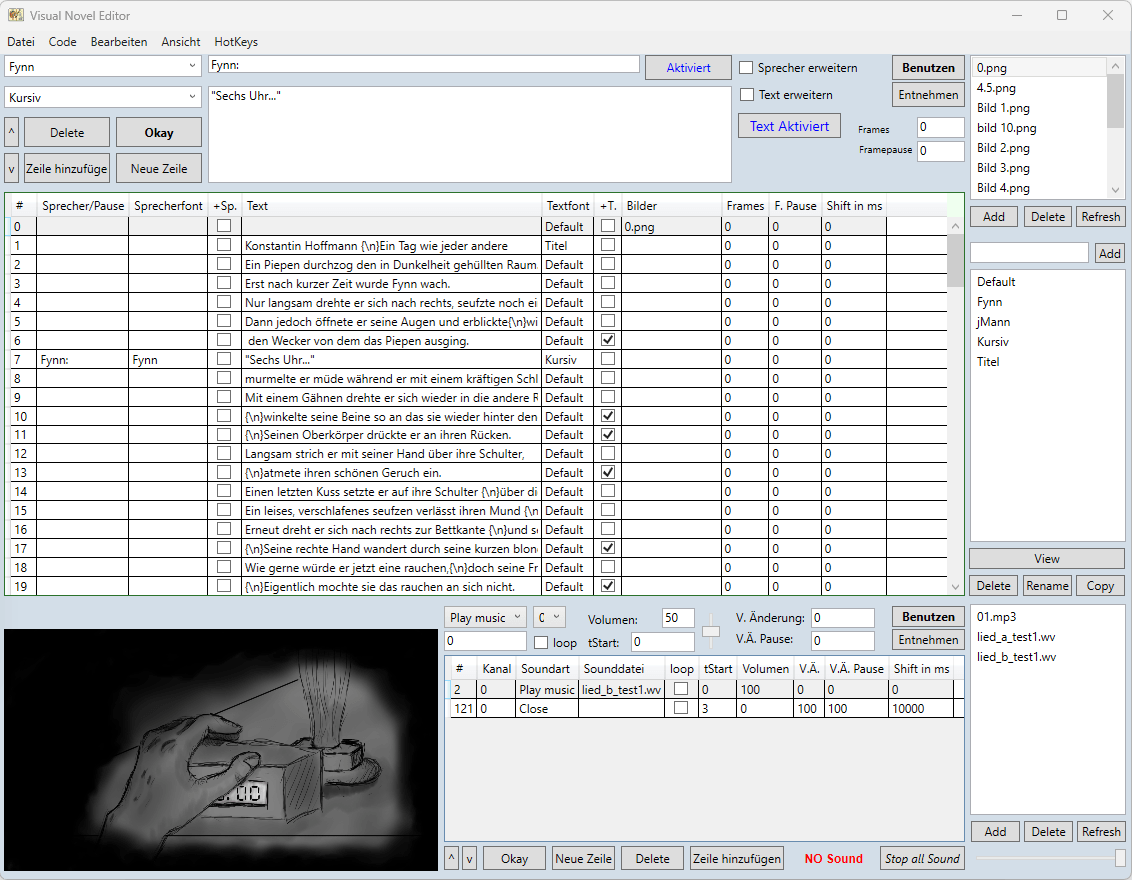
Task: Click the Rename button for fonts
Action: coord(1048,585)
